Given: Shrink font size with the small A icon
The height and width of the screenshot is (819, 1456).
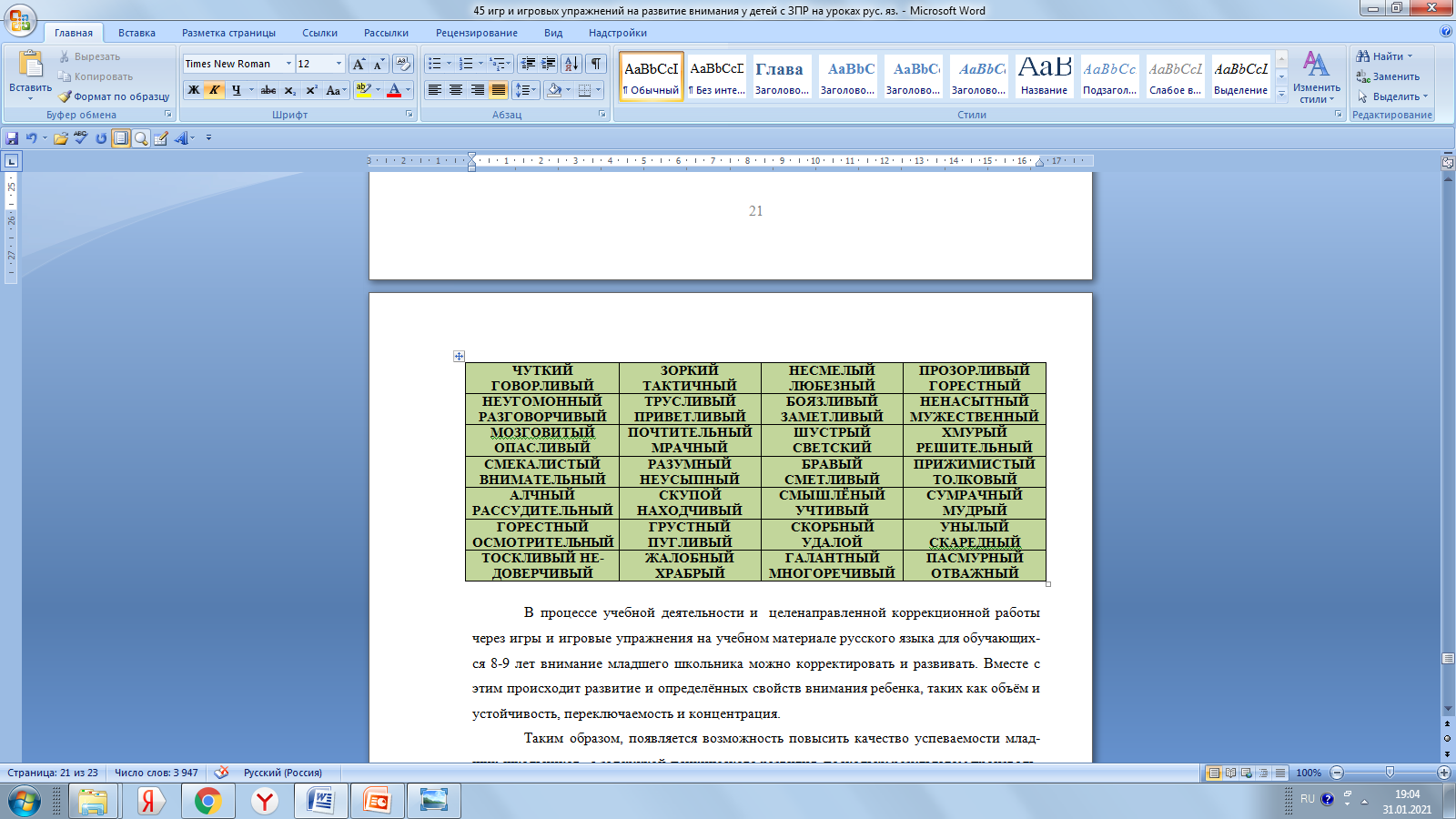Looking at the screenshot, I should point(379,64).
